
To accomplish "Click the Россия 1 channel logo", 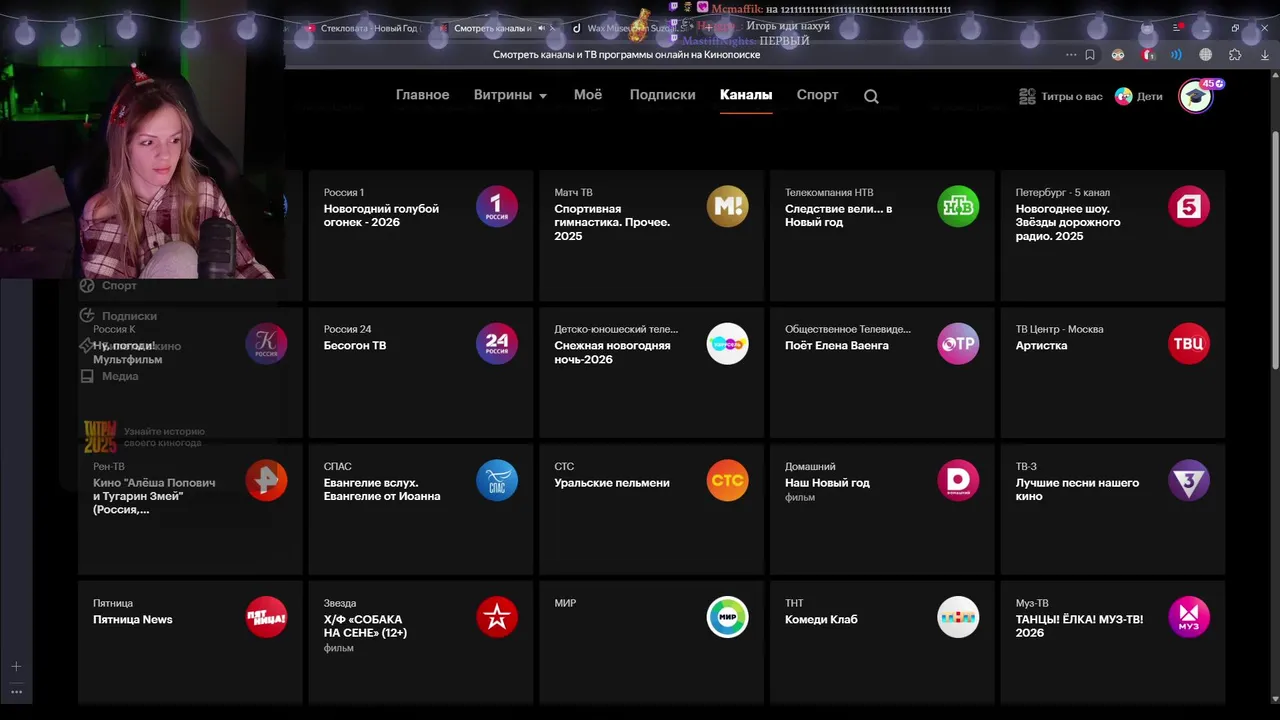I will coord(497,206).
